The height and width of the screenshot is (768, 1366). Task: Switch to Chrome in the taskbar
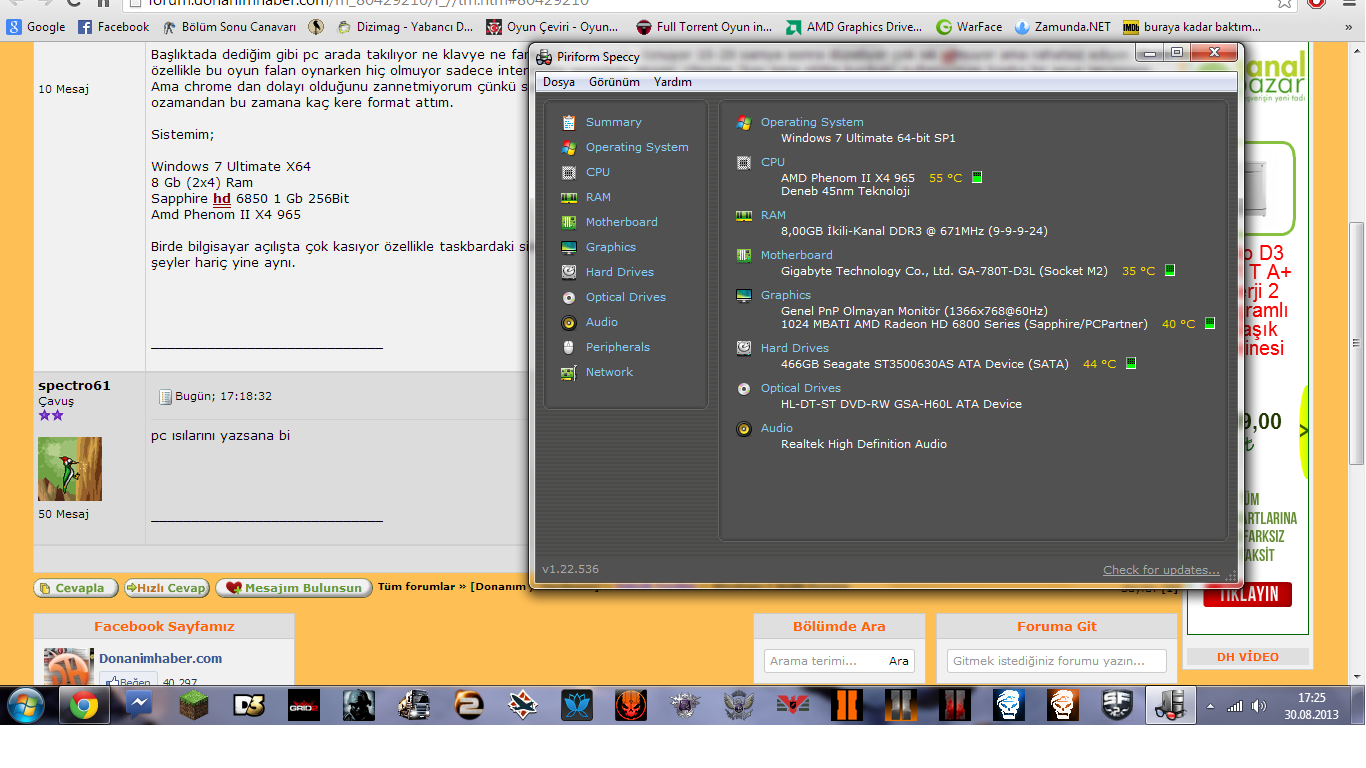[x=84, y=706]
